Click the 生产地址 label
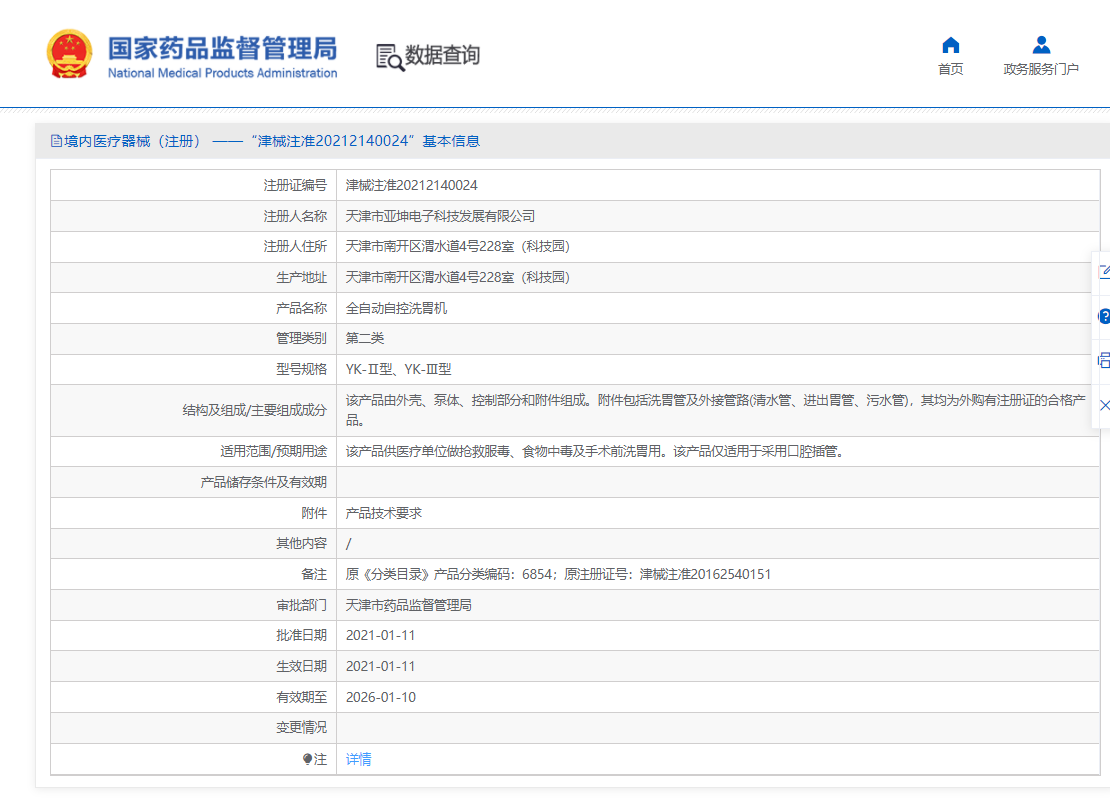The width and height of the screenshot is (1110, 800). (x=302, y=278)
